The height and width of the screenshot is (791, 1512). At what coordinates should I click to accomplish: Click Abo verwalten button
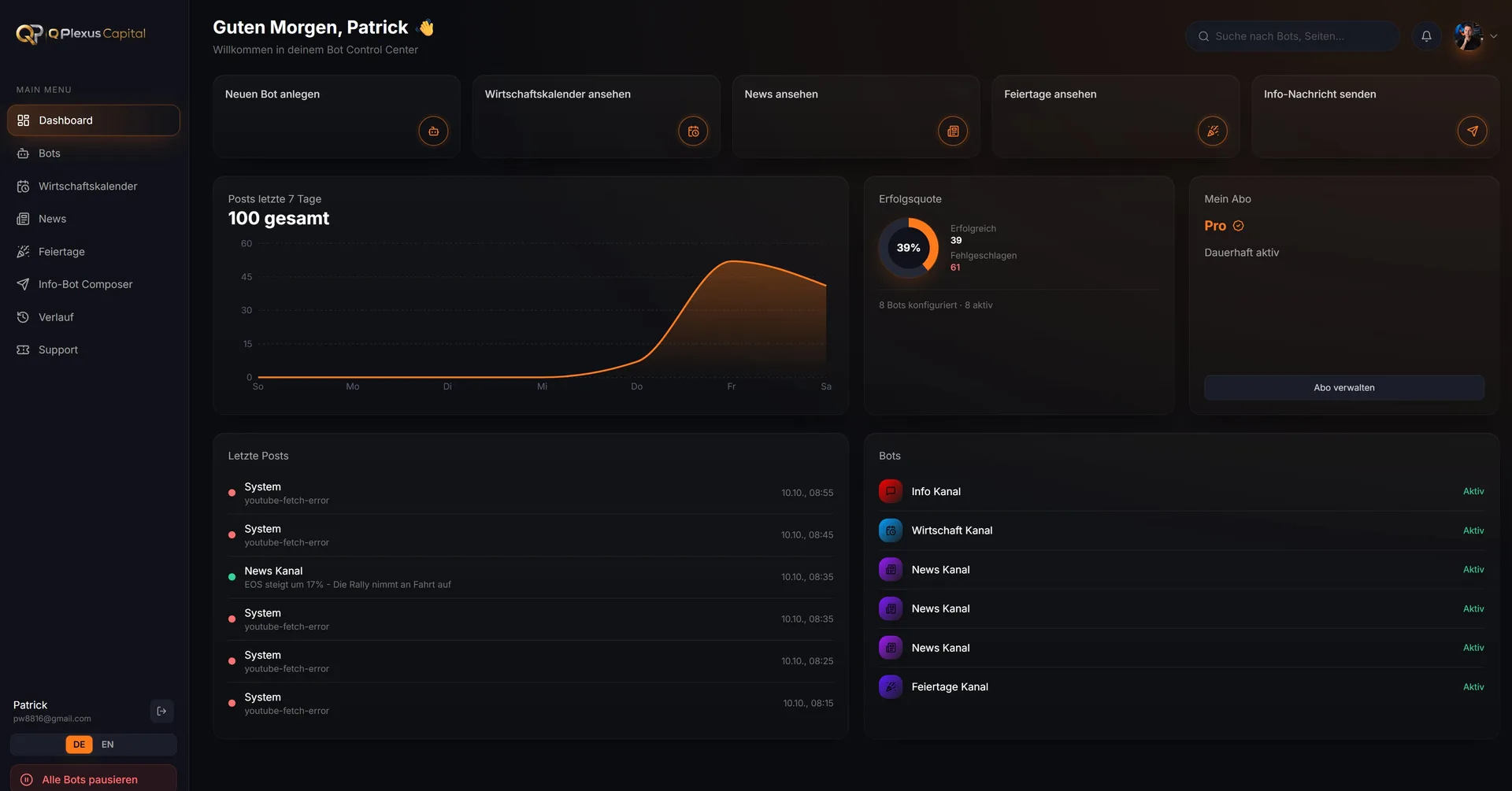(1343, 387)
